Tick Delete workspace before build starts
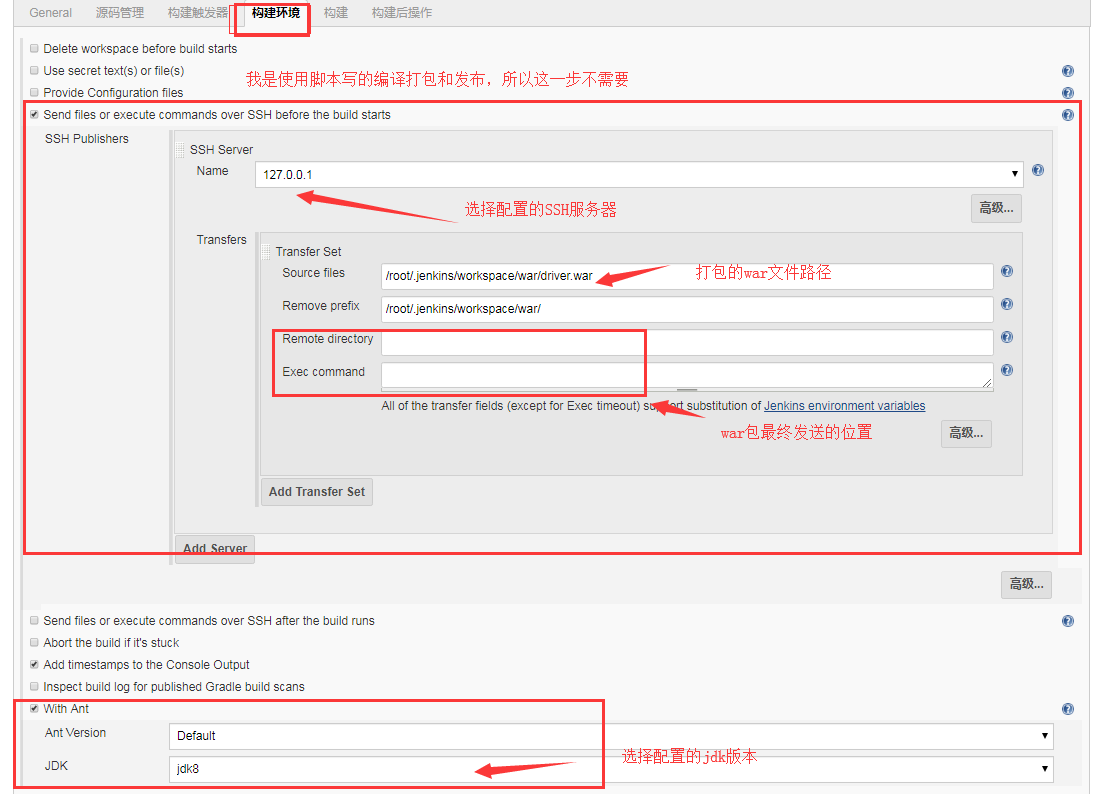The height and width of the screenshot is (794, 1116). [34, 48]
